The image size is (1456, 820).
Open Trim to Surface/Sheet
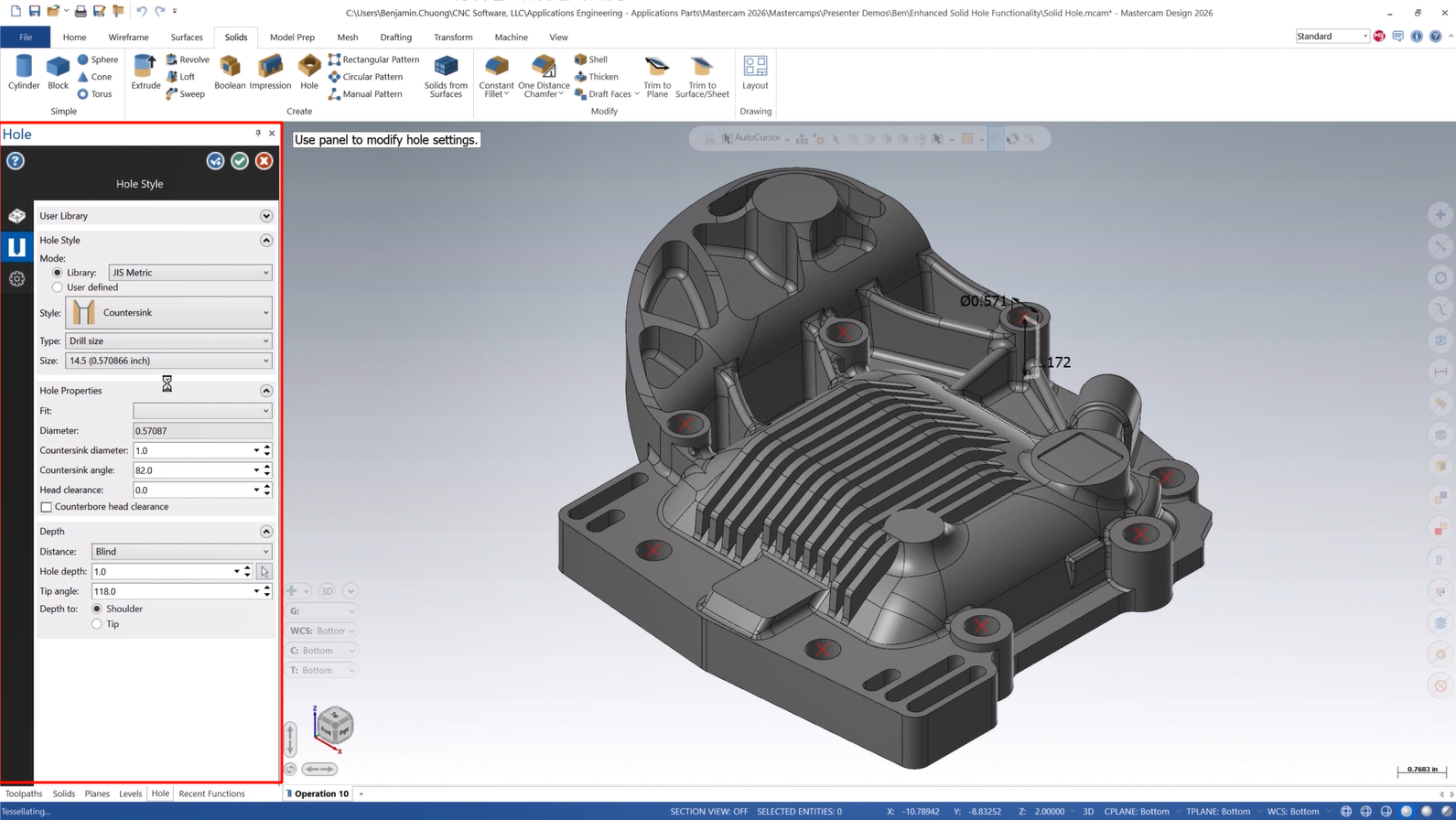(702, 76)
